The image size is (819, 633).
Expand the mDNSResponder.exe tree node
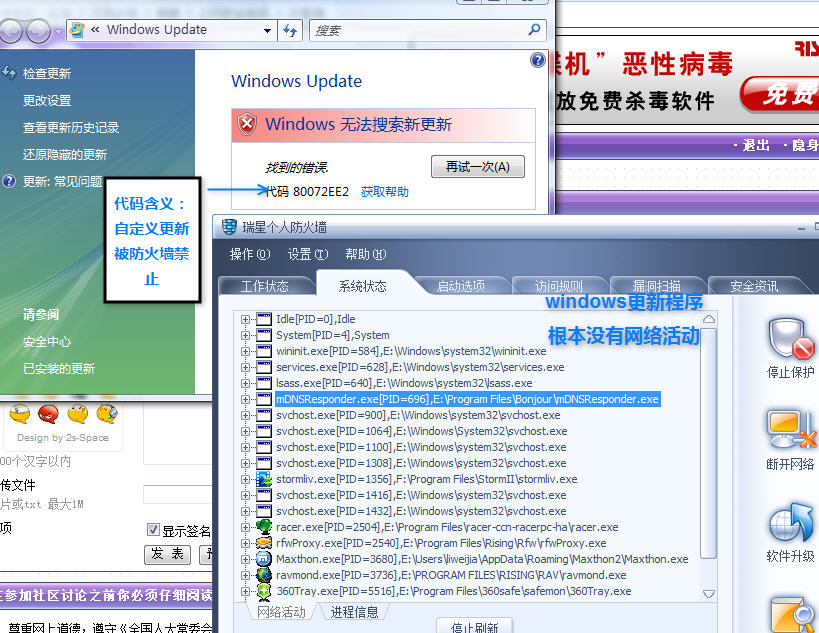[245, 399]
